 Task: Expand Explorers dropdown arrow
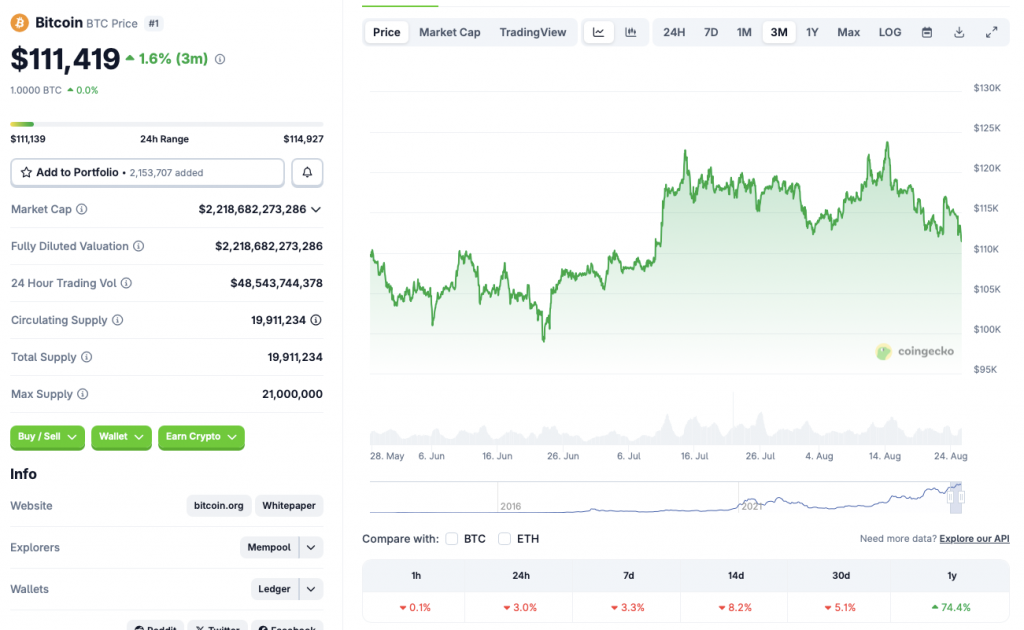coord(311,547)
